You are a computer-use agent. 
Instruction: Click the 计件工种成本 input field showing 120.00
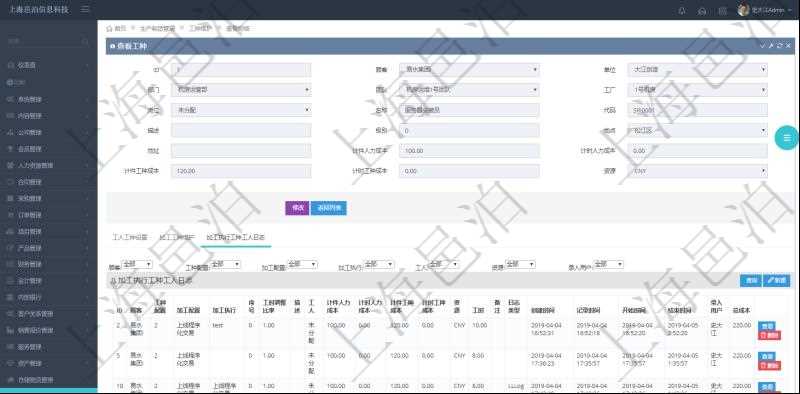241,171
